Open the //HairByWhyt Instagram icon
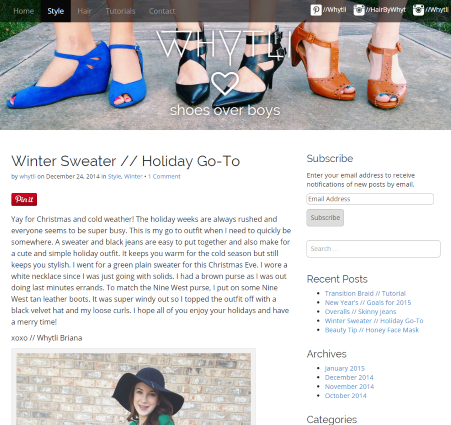 point(359,10)
